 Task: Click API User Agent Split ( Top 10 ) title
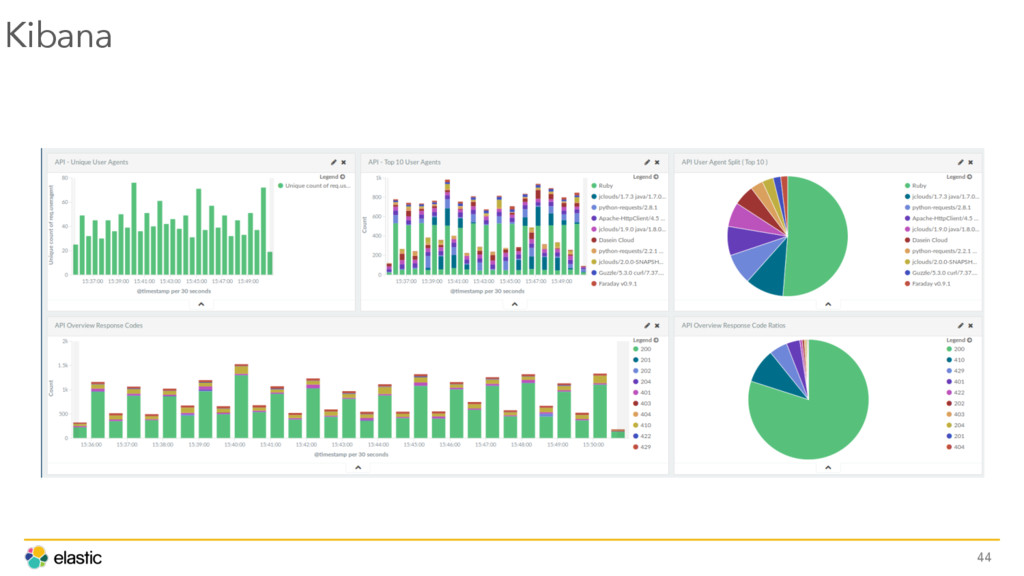tap(725, 162)
